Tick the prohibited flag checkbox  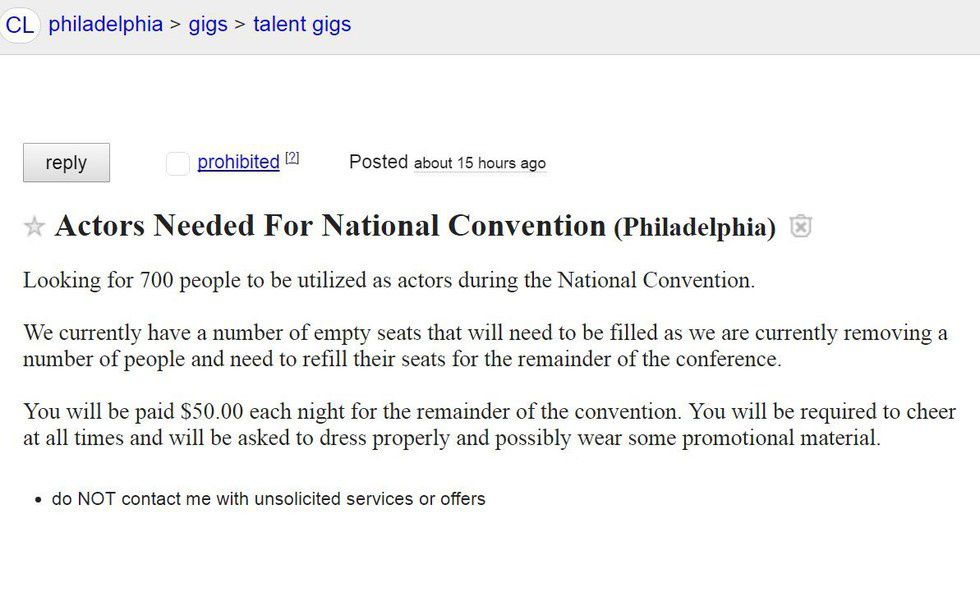pyautogui.click(x=178, y=163)
